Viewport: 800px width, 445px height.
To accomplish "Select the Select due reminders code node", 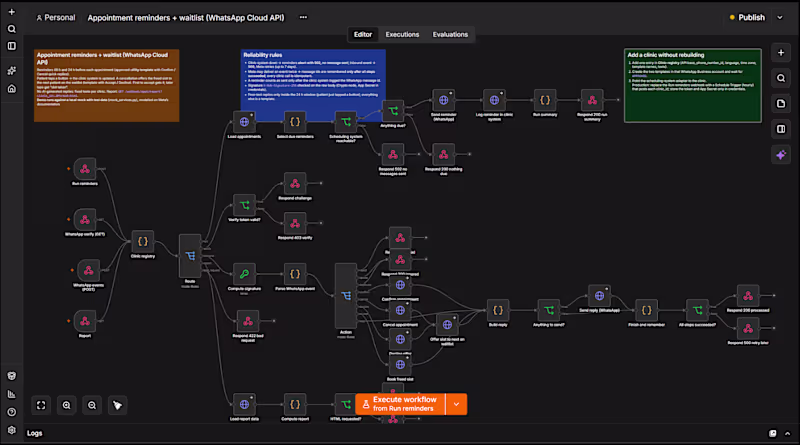I will (x=295, y=122).
